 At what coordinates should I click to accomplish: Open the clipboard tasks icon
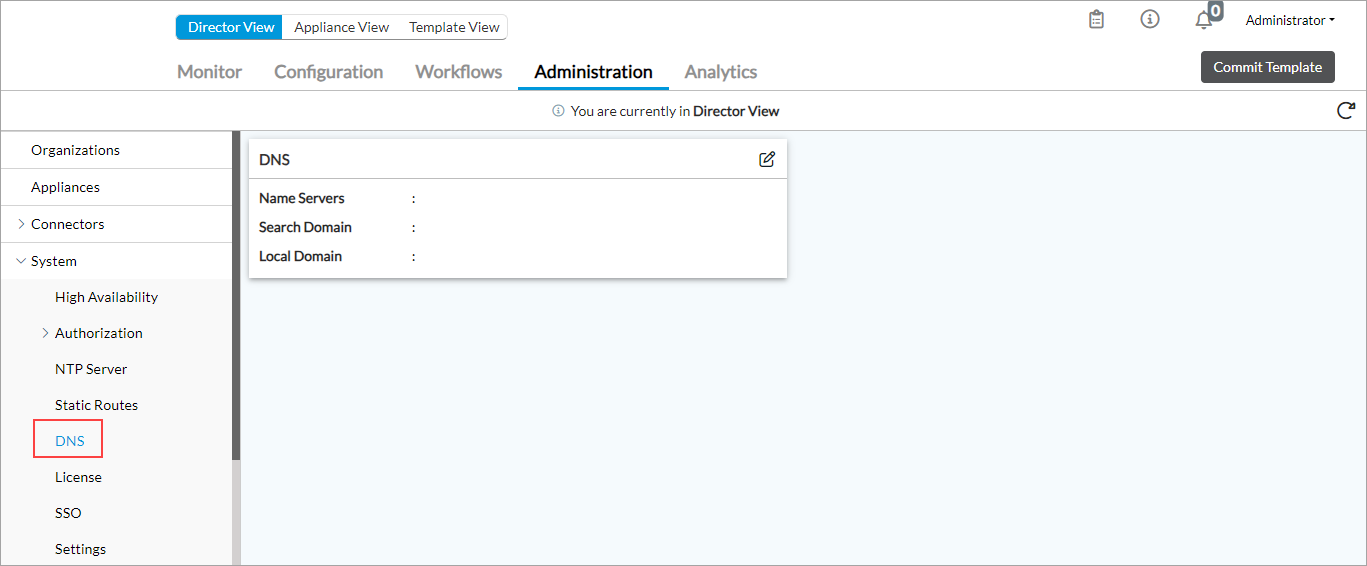1097,20
